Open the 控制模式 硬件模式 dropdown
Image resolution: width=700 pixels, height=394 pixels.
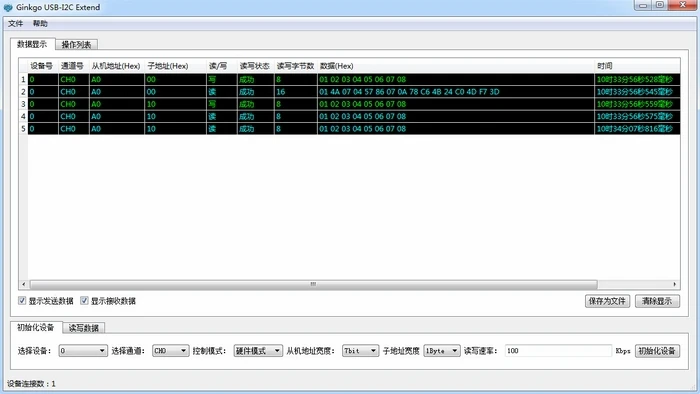click(258, 351)
